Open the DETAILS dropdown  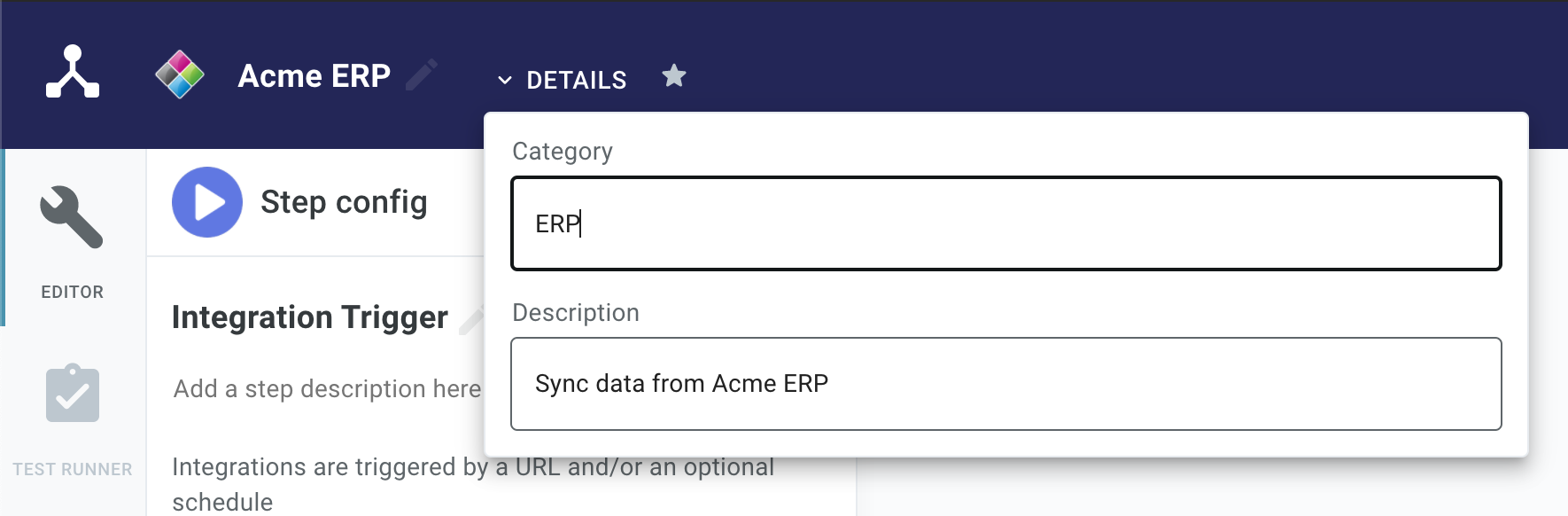pos(576,79)
